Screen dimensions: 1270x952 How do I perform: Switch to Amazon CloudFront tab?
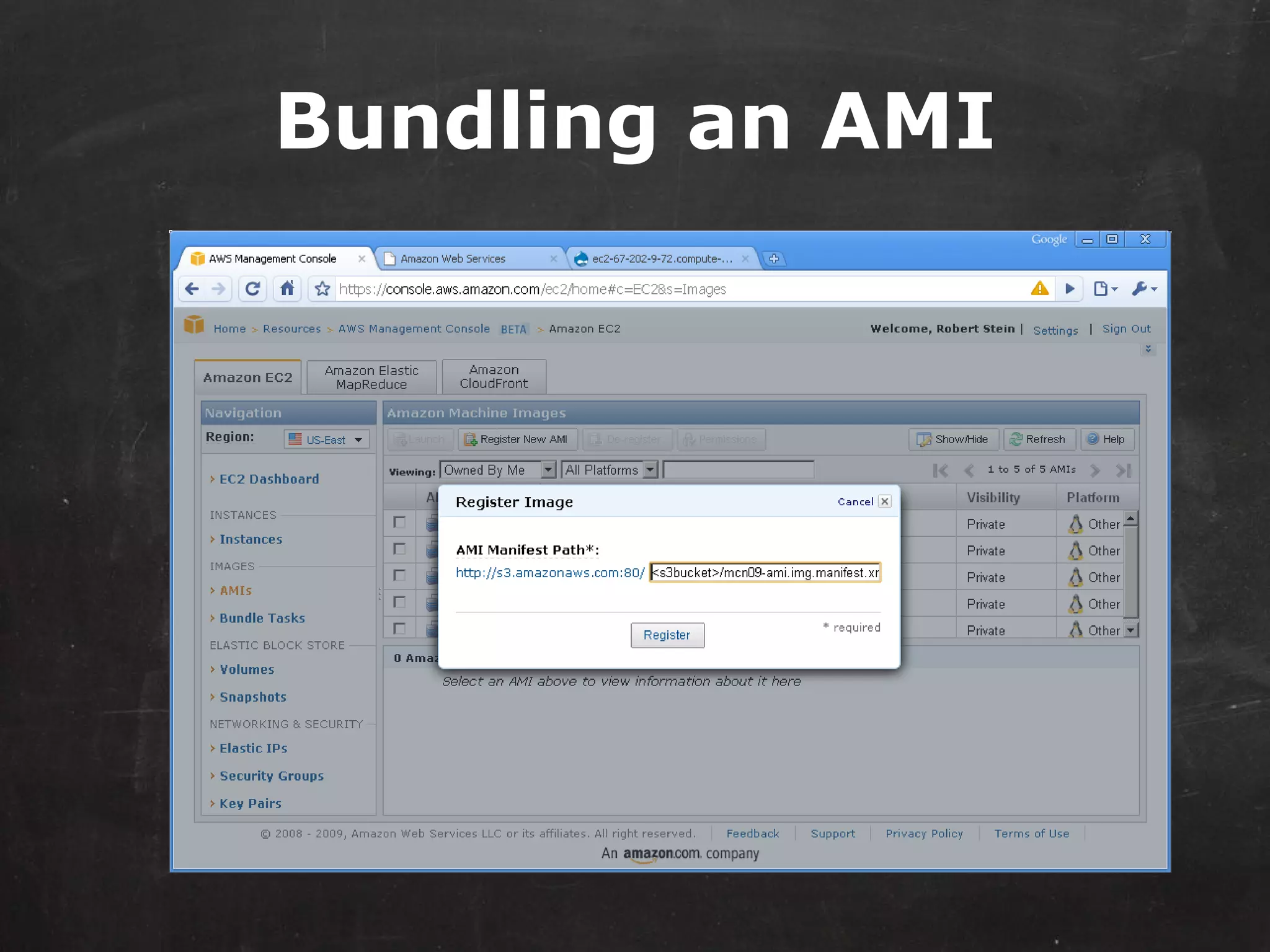494,377
